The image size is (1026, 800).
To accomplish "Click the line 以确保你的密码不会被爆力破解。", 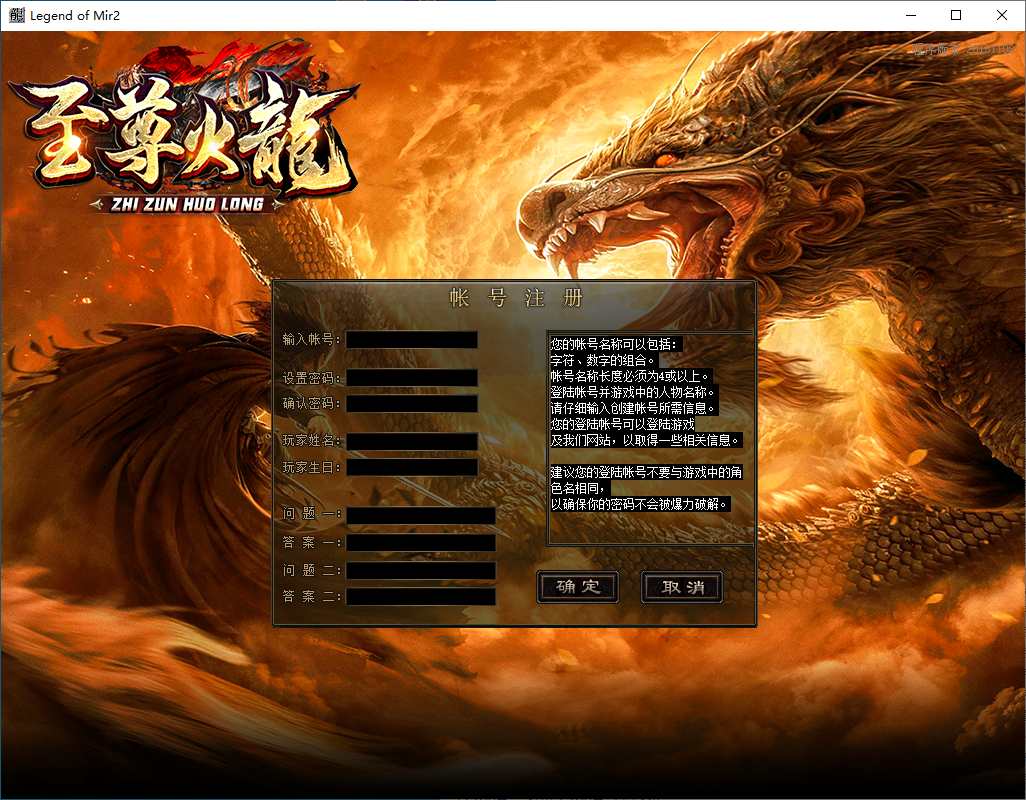I will tap(639, 504).
